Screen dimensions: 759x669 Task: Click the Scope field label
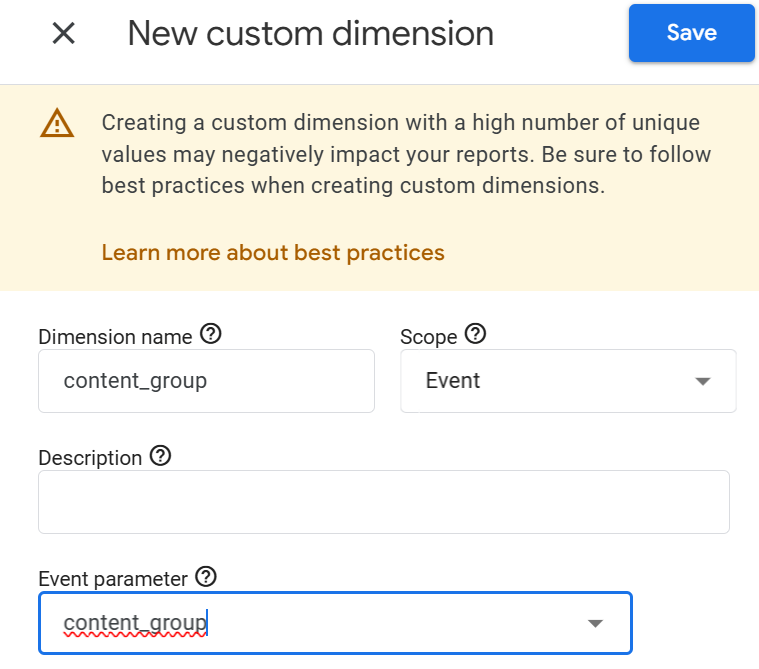point(428,337)
